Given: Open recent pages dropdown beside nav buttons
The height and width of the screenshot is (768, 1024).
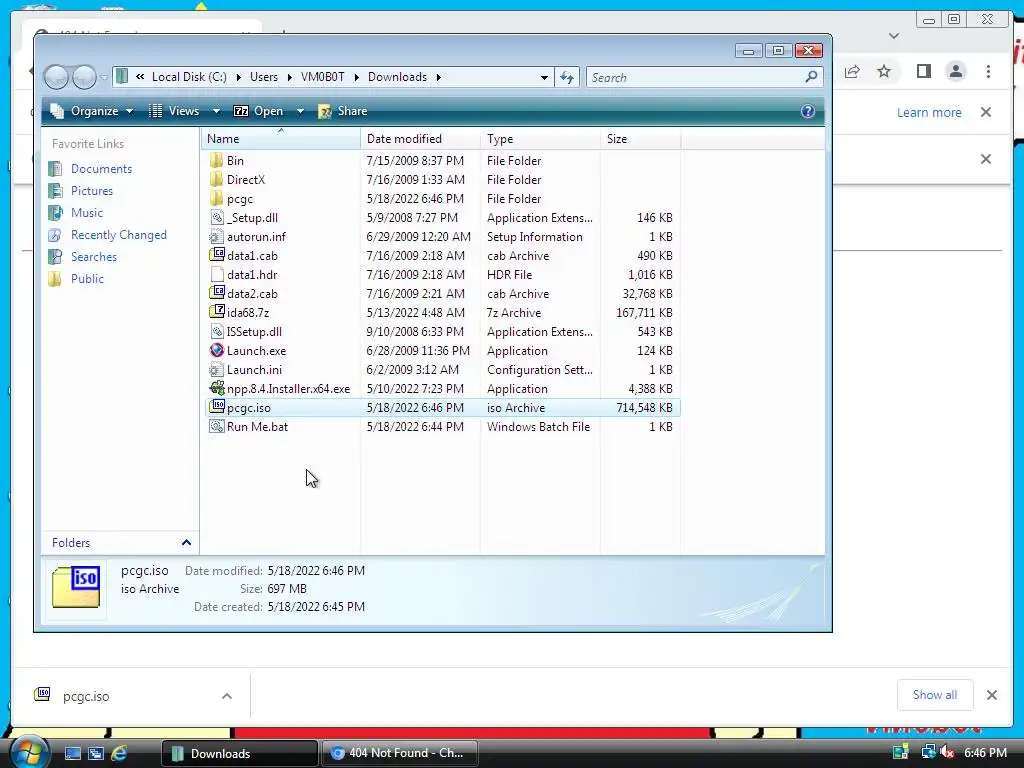Looking at the screenshot, I should [x=104, y=77].
